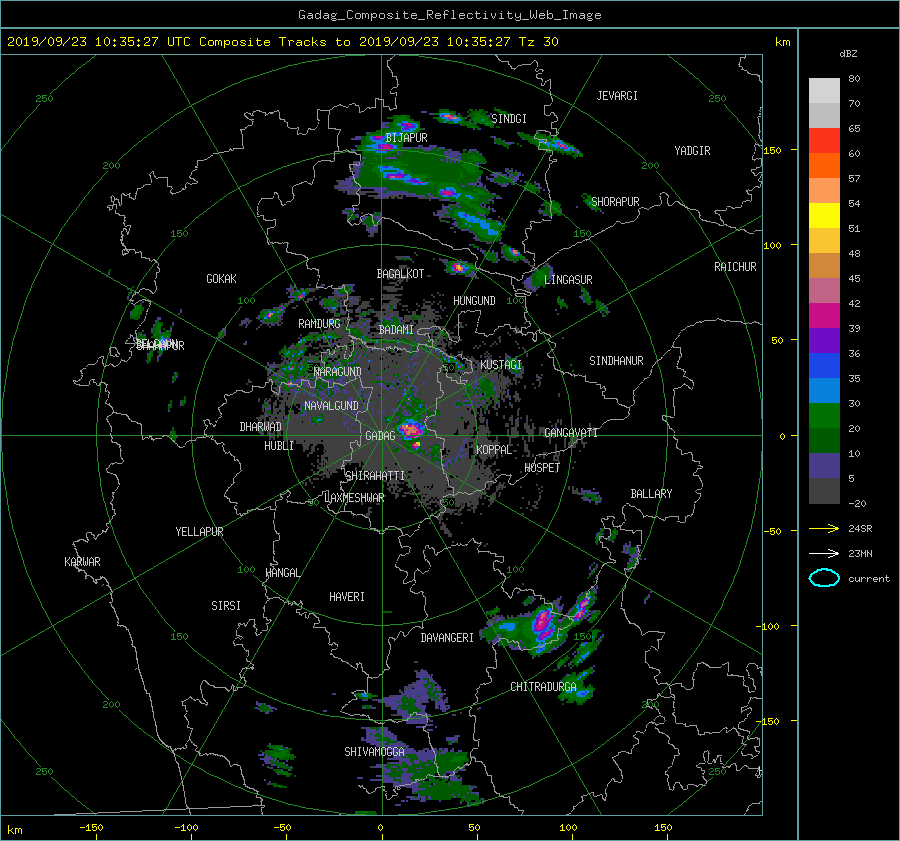Click the SIRSI city label
The height and width of the screenshot is (841, 900).
pyautogui.click(x=226, y=606)
